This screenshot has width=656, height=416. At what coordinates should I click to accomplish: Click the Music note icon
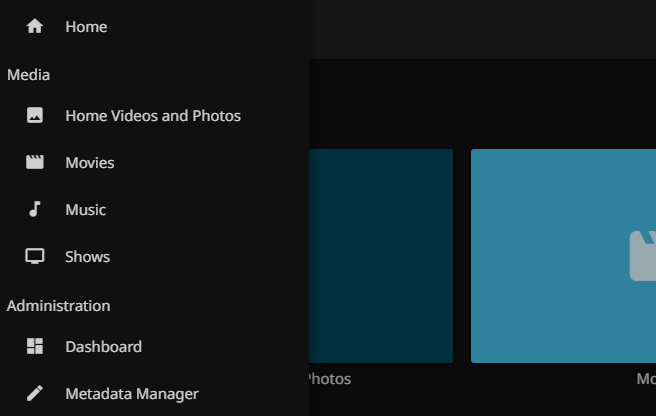tap(35, 209)
